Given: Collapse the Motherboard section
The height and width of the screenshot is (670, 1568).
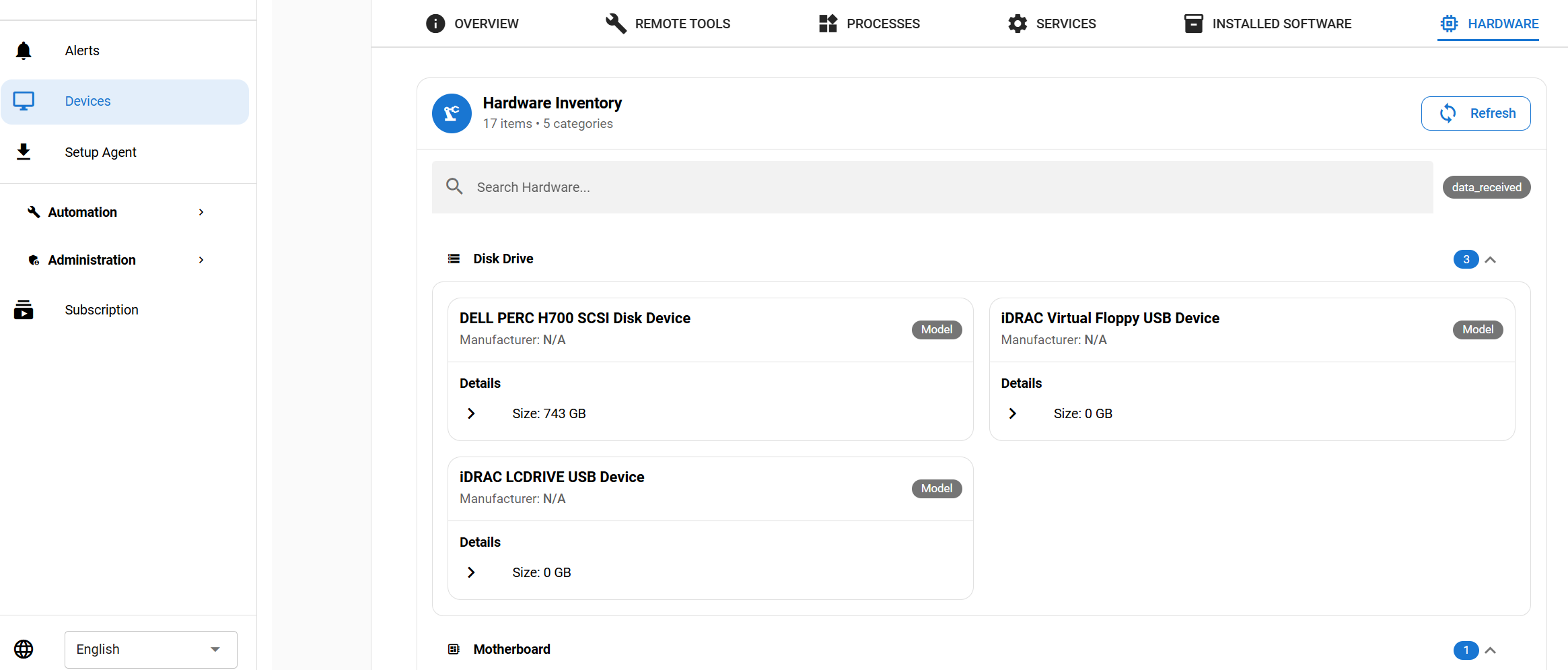Looking at the screenshot, I should point(1491,650).
